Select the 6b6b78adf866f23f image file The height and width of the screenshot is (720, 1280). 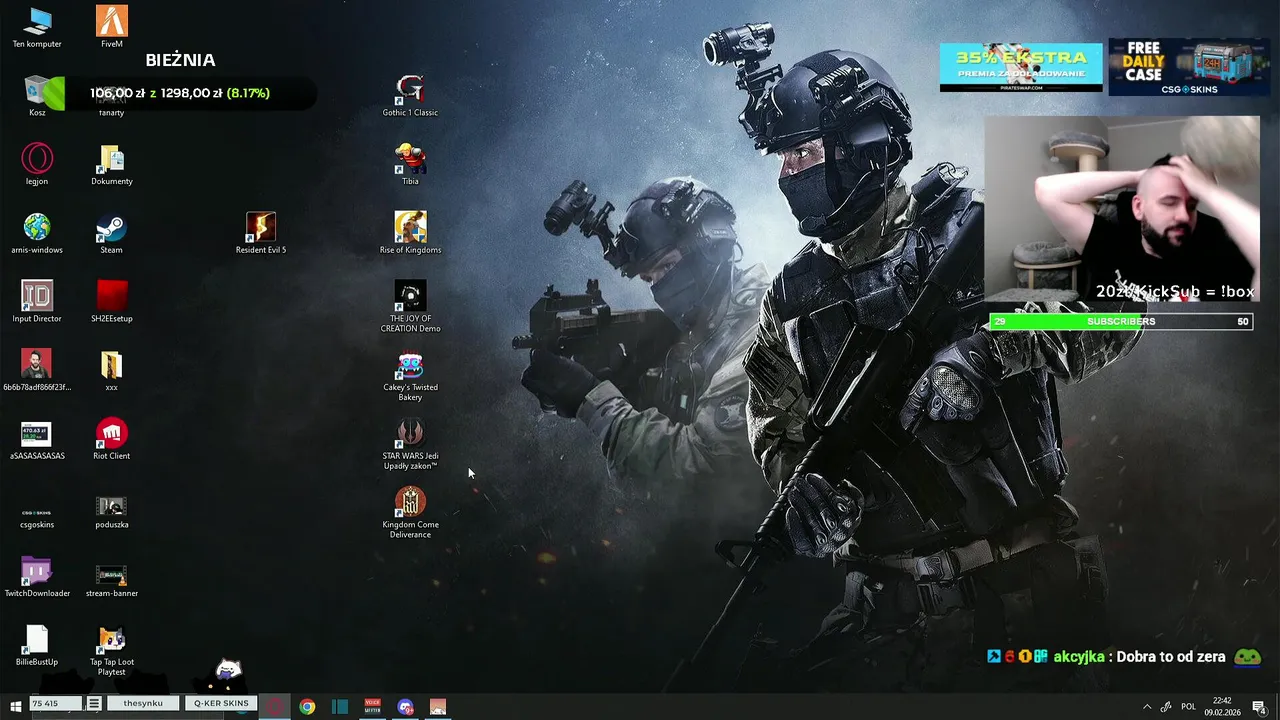pyautogui.click(x=37, y=370)
